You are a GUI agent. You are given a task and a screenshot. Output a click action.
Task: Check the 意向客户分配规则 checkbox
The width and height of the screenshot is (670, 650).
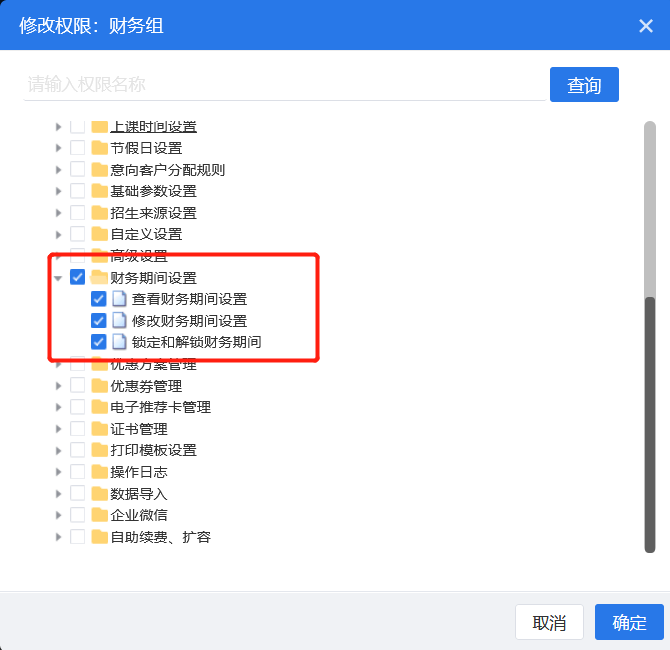tap(77, 169)
